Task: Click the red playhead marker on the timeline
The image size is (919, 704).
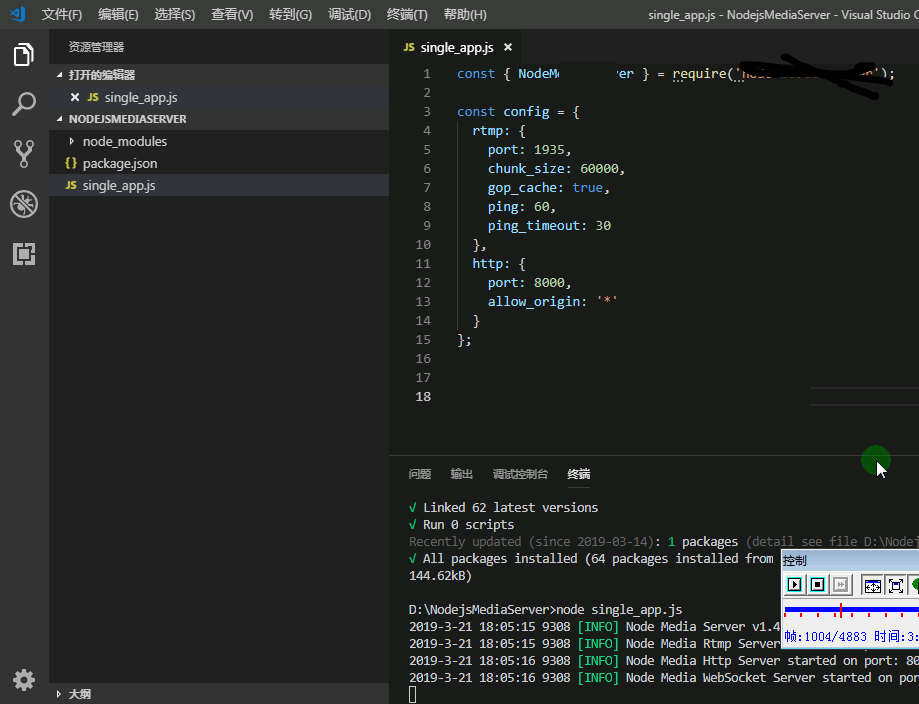Action: [x=840, y=610]
